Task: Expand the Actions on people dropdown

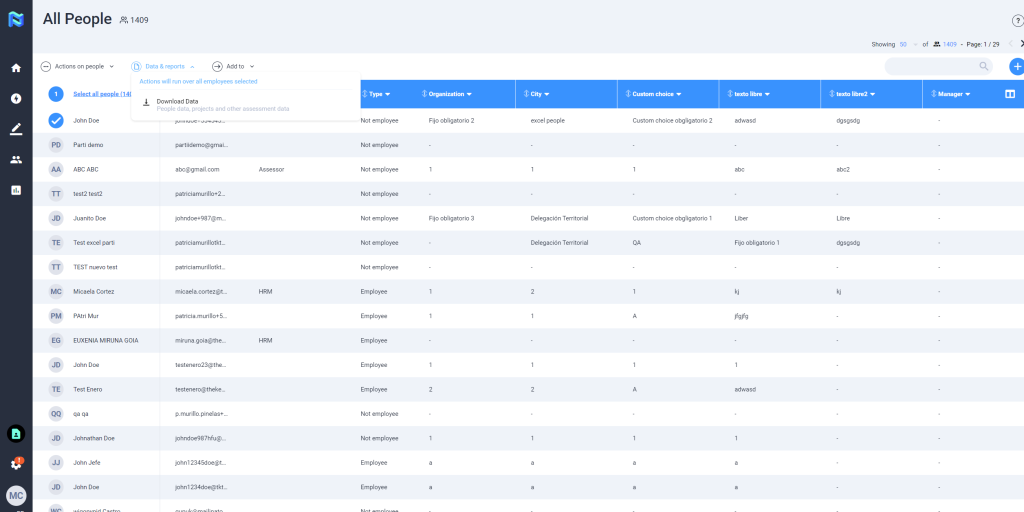Action: coord(77,66)
